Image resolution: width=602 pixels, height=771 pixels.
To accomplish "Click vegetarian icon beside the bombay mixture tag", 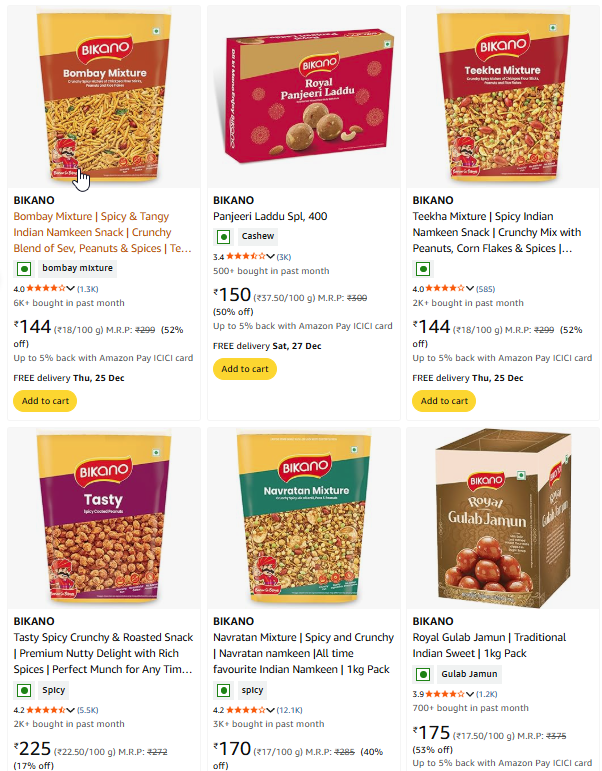I will [x=23, y=269].
